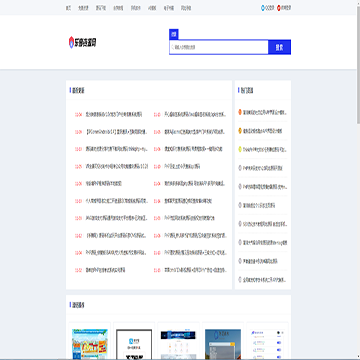
Task: Click the magnifier icon inside the search box
Action: coord(173,47)
